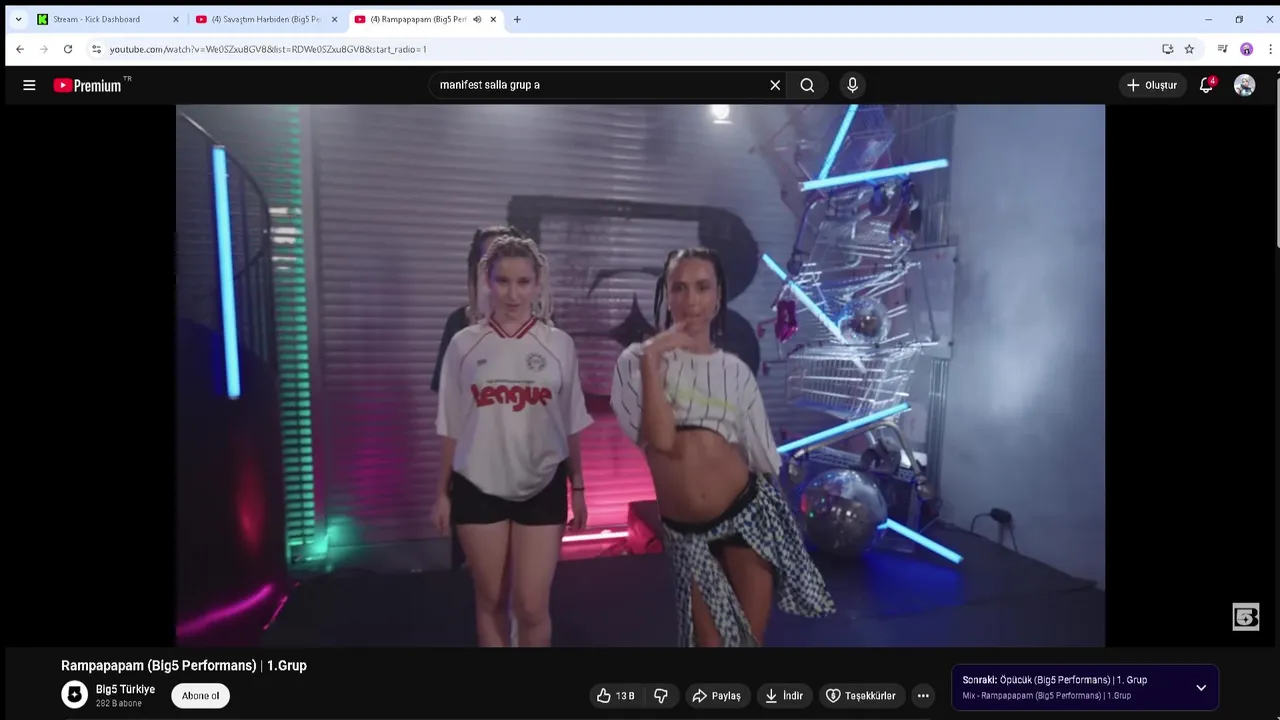Click the 282 B abone subscriber count
The height and width of the screenshot is (720, 1280).
point(119,704)
